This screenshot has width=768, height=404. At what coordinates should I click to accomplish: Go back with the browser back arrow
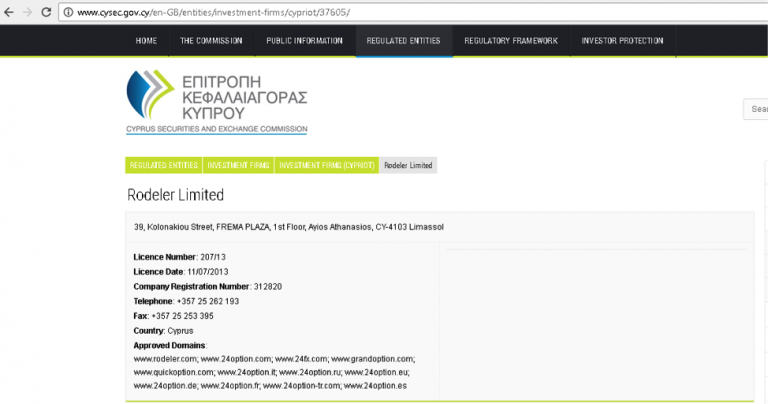(x=9, y=12)
